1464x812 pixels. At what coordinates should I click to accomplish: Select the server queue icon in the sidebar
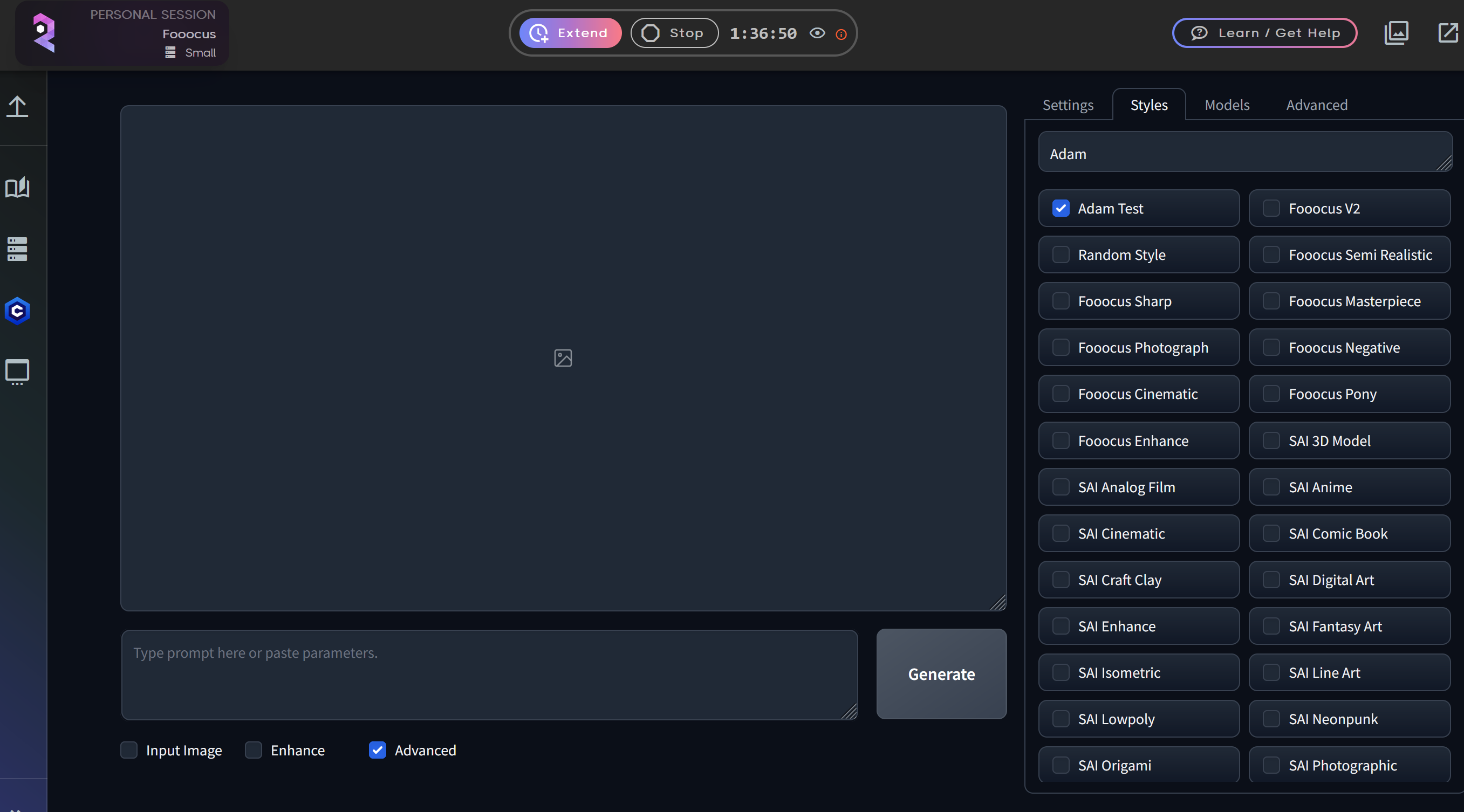pyautogui.click(x=17, y=249)
